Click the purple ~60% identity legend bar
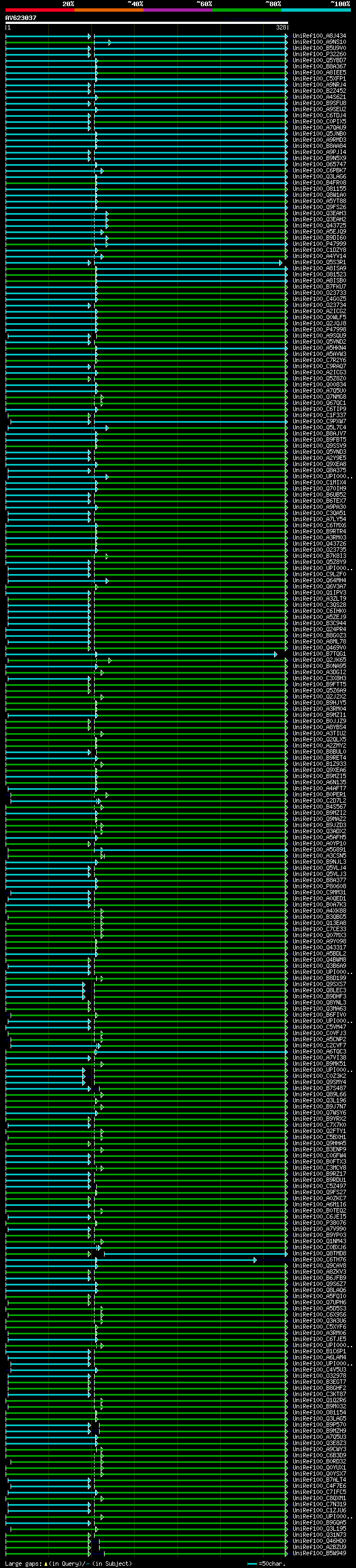 point(179,10)
